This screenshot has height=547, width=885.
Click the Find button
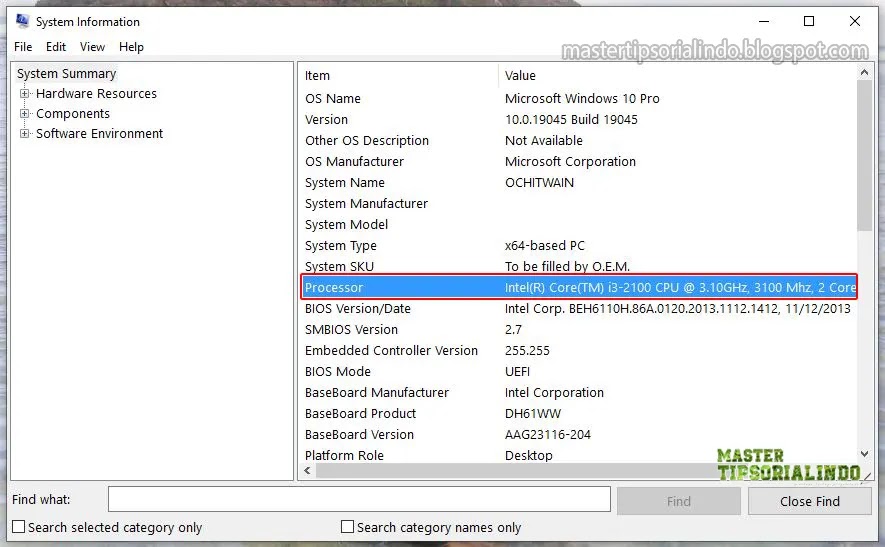(x=678, y=501)
